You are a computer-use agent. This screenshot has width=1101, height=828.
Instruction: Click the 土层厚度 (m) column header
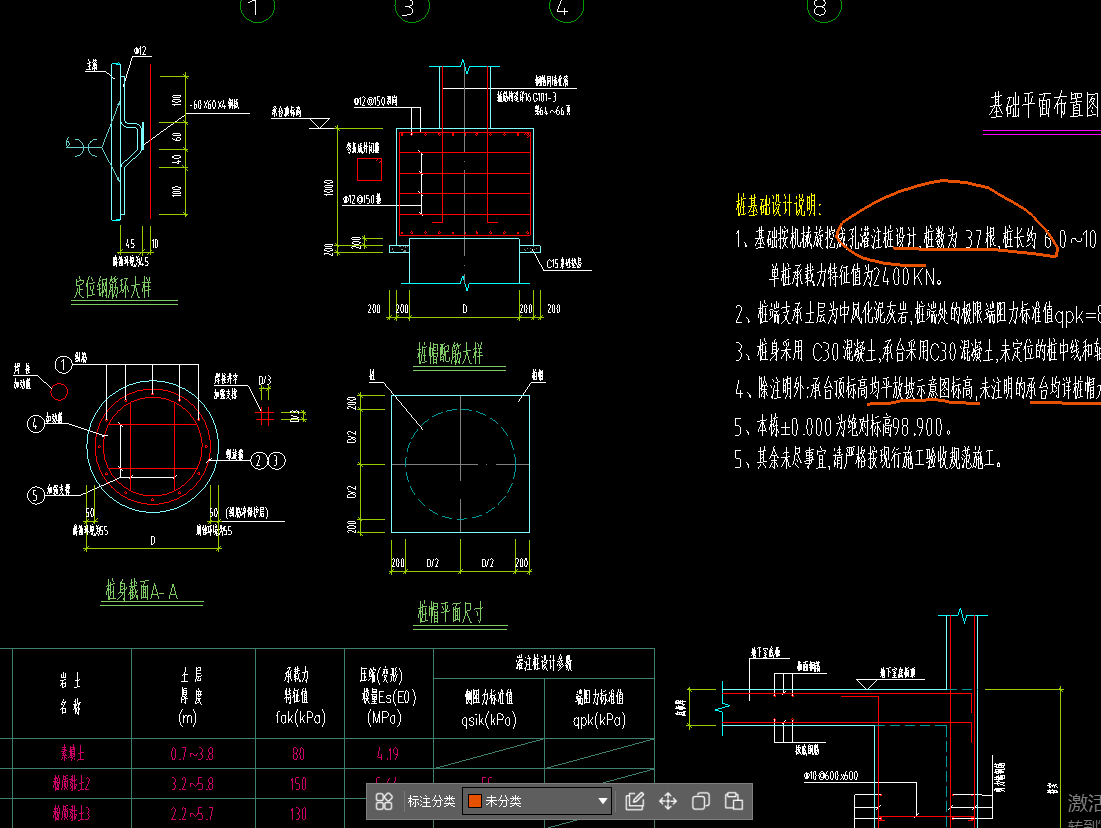191,696
